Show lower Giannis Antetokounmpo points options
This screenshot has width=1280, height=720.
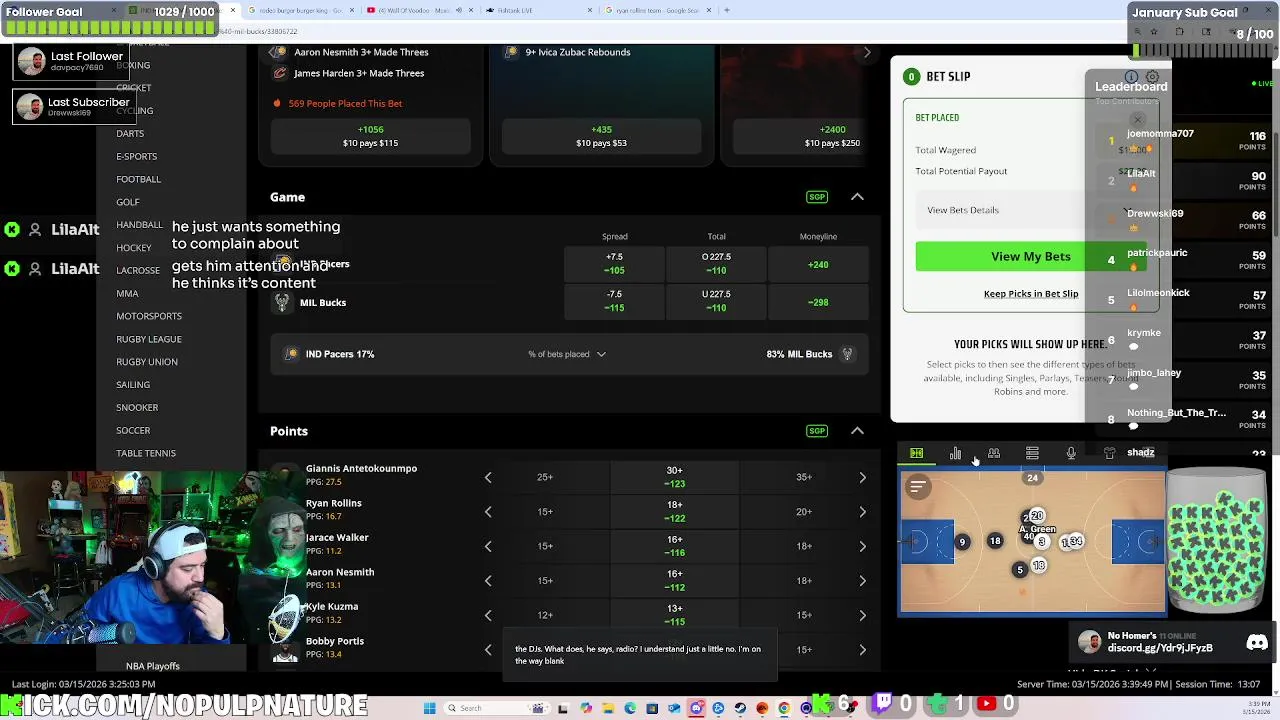click(x=488, y=477)
